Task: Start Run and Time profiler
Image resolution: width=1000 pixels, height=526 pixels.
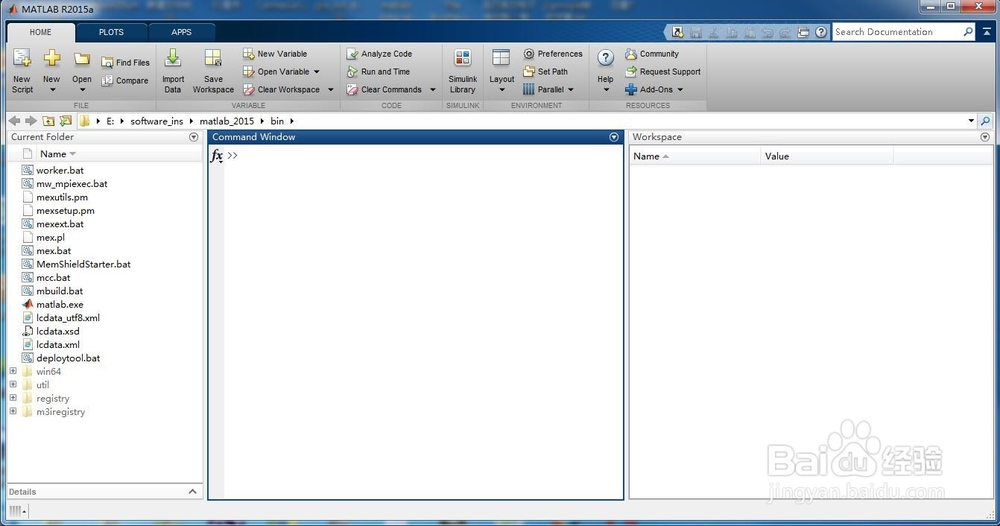Action: coord(379,71)
